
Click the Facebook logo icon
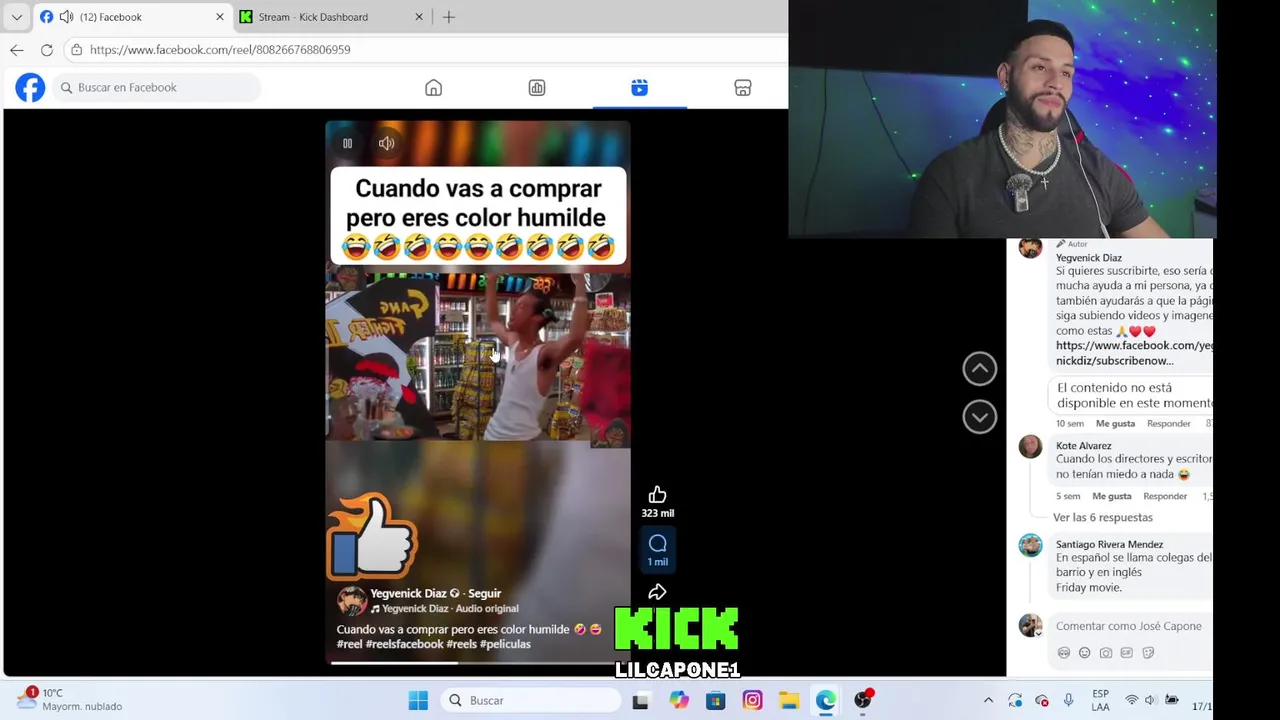tap(30, 88)
